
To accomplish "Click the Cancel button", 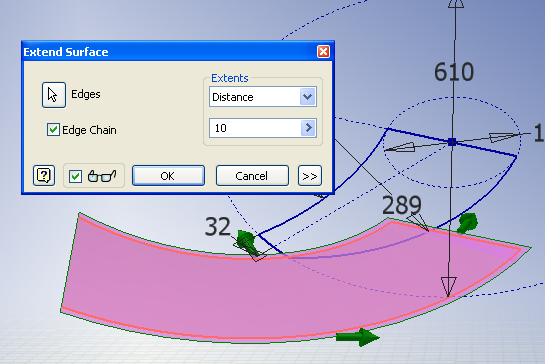I will point(252,176).
